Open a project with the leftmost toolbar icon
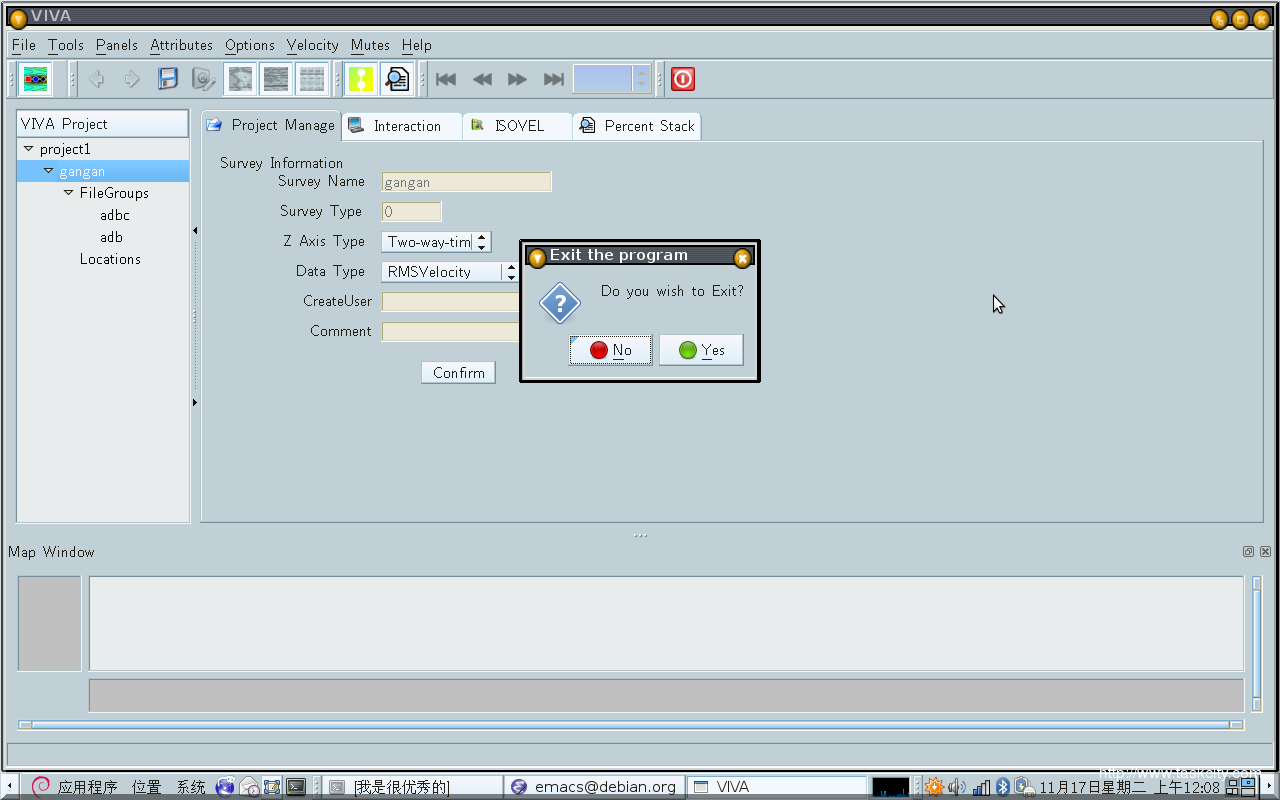The image size is (1280, 800). pos(34,78)
